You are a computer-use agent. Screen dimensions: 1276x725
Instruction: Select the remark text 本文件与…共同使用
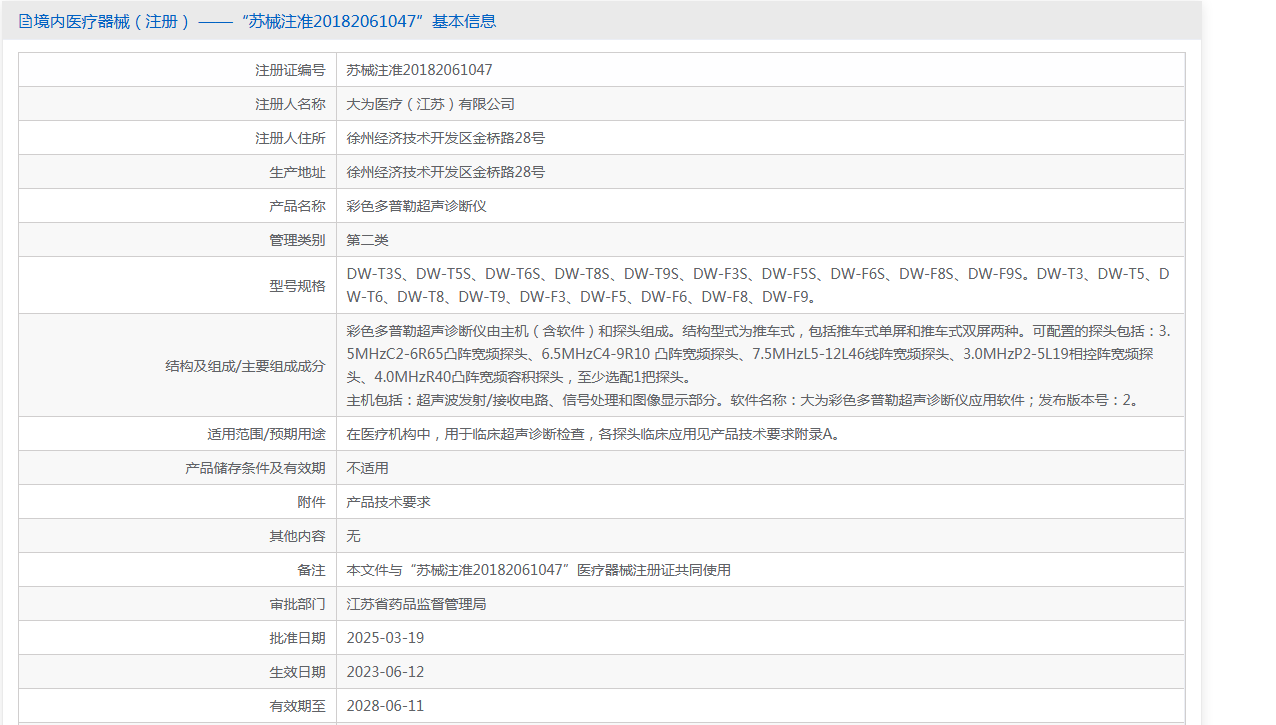(x=538, y=570)
